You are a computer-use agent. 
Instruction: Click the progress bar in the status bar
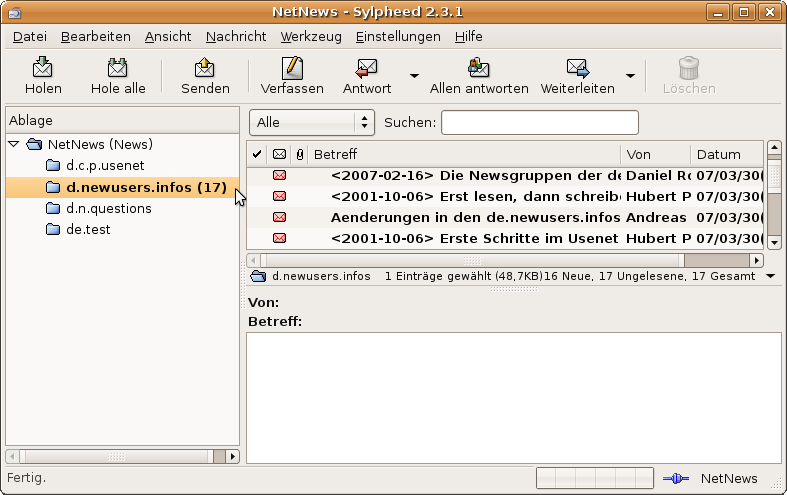pos(595,478)
